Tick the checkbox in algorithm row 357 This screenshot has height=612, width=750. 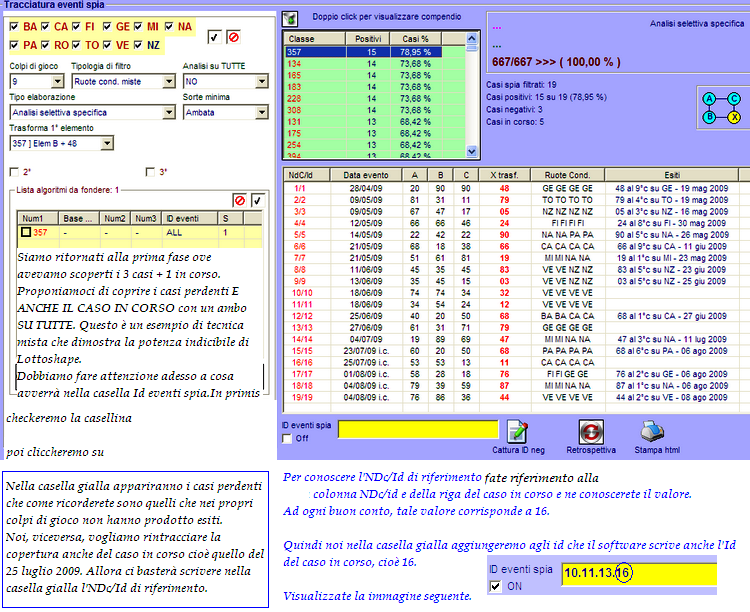coord(26,232)
